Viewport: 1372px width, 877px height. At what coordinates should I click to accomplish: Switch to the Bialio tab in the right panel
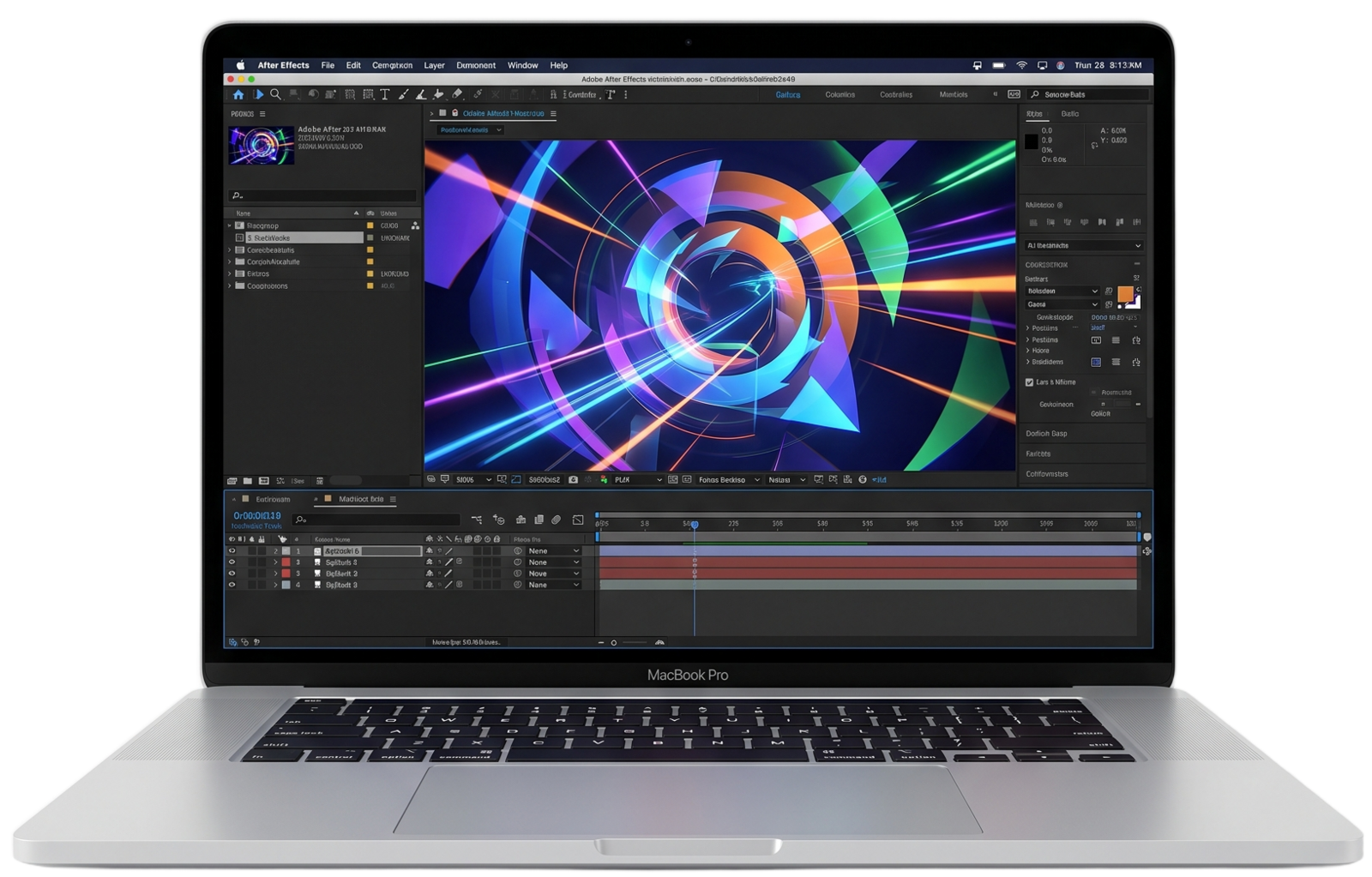[x=1070, y=114]
